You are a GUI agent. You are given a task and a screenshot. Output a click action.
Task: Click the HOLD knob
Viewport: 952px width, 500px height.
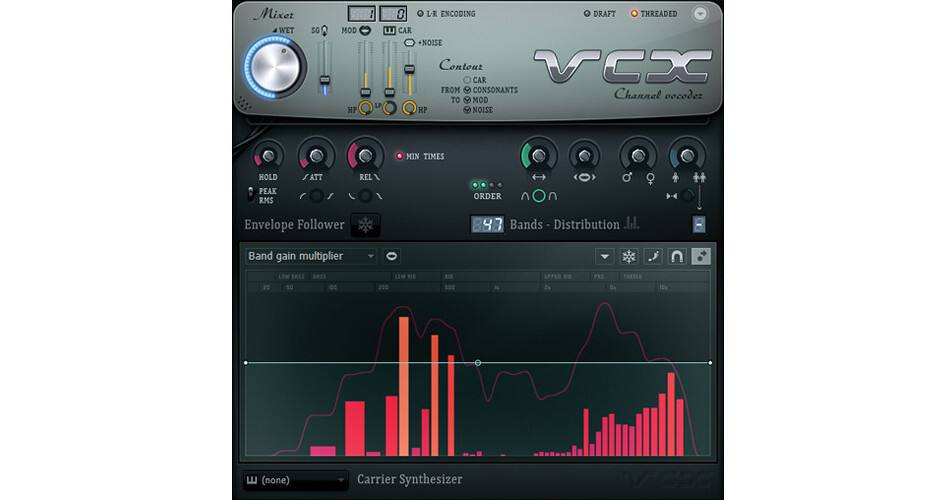[268, 156]
